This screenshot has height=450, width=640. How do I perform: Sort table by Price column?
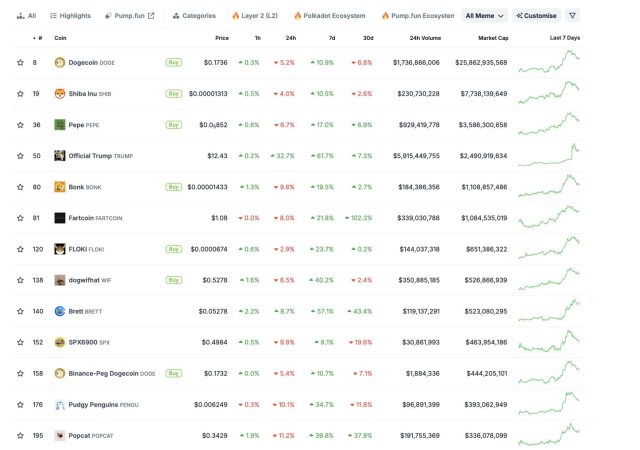[222, 38]
